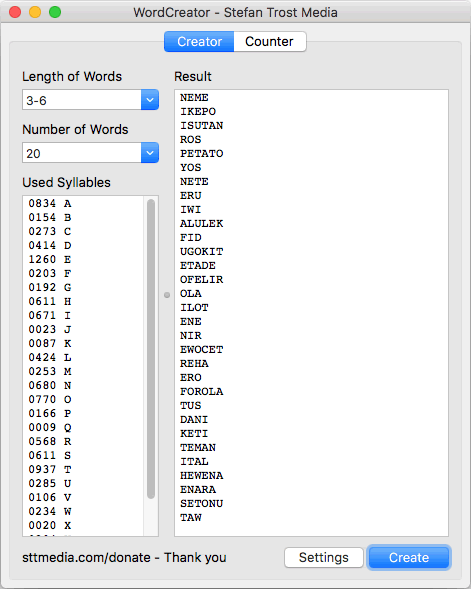Image resolution: width=471 pixels, height=589 pixels.
Task: Select syllable row 0020 X
Action: [x=50, y=526]
